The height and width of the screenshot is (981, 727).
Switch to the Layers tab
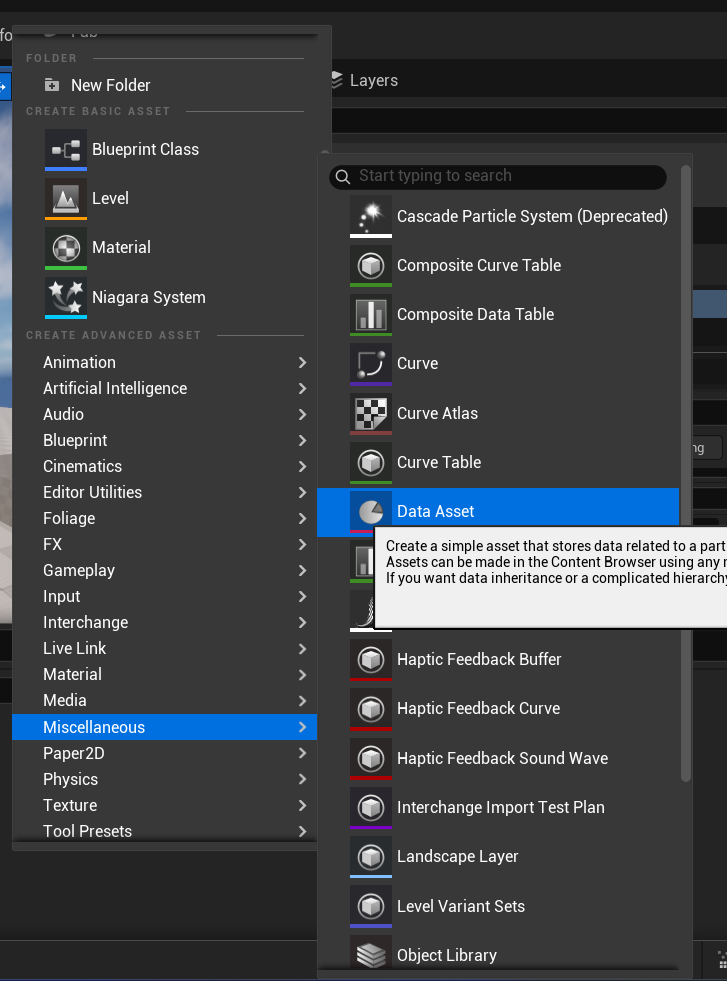[364, 81]
